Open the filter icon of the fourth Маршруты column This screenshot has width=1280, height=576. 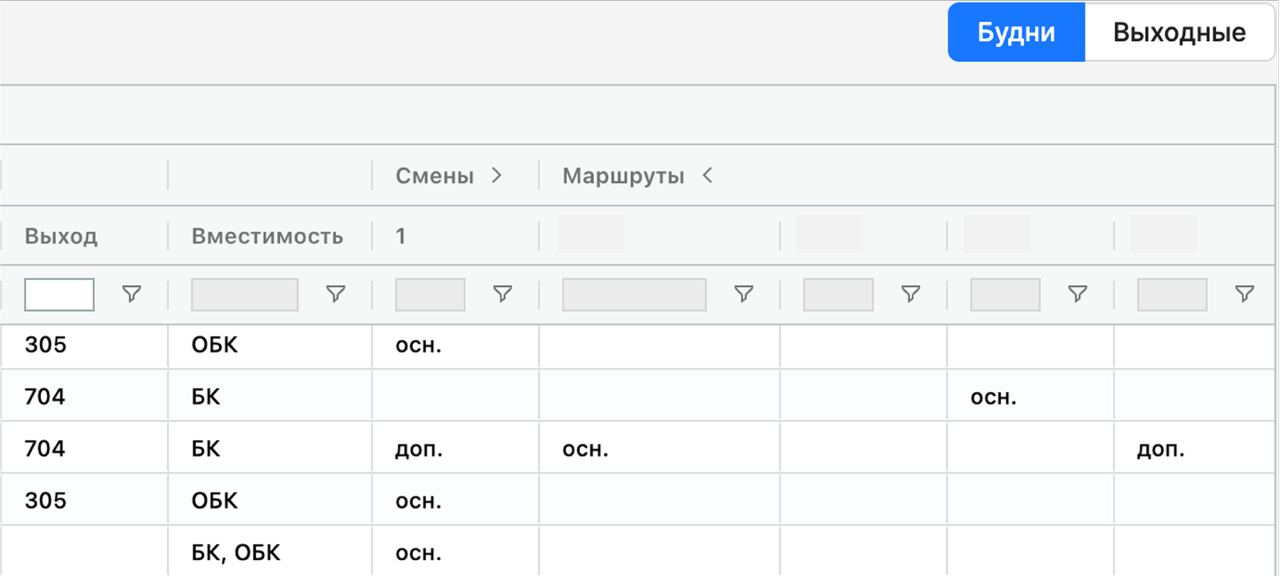1244,294
